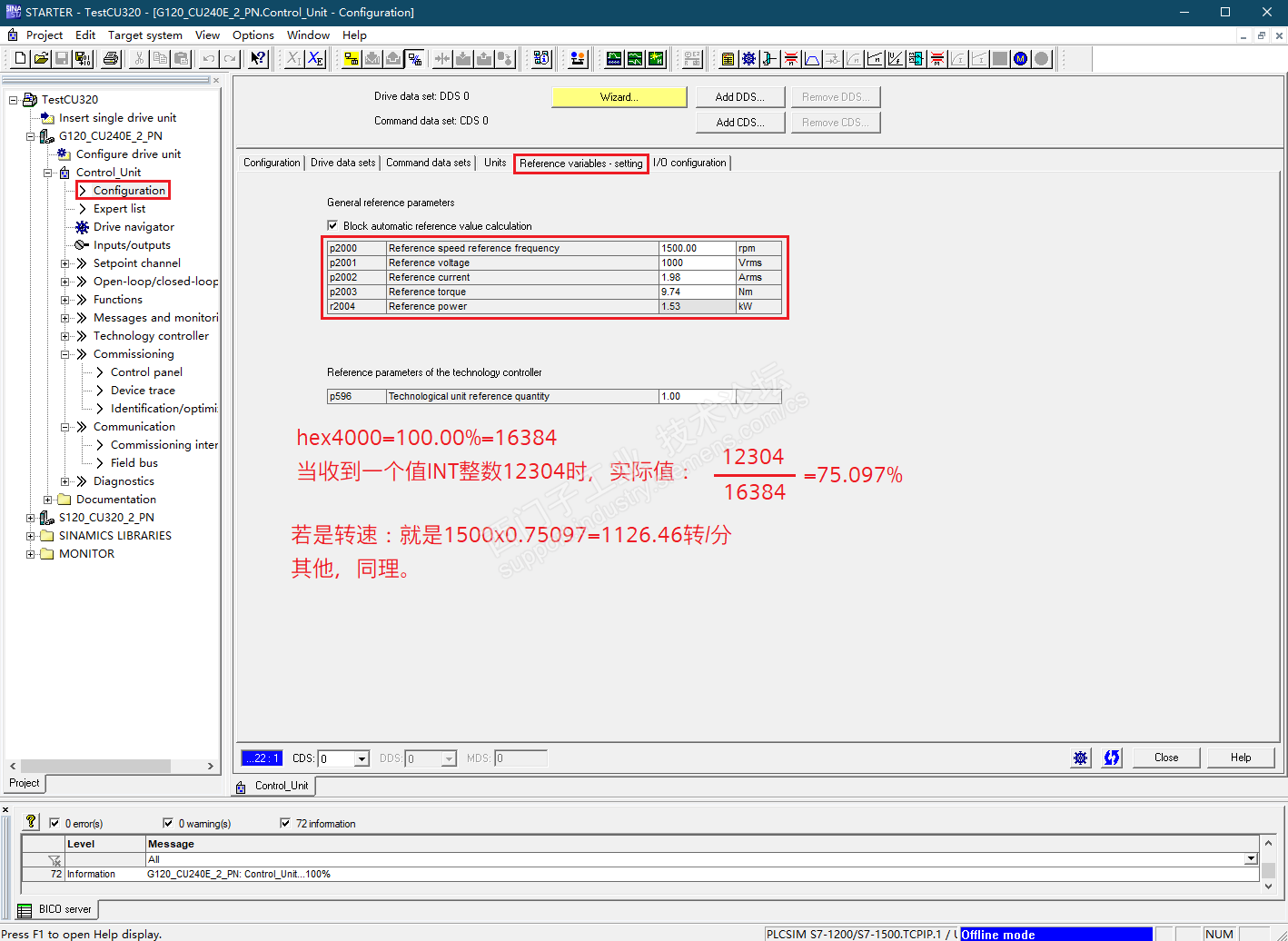This screenshot has width=1288, height=941.
Task: Select Insert single drive unit tree item
Action: click(117, 118)
